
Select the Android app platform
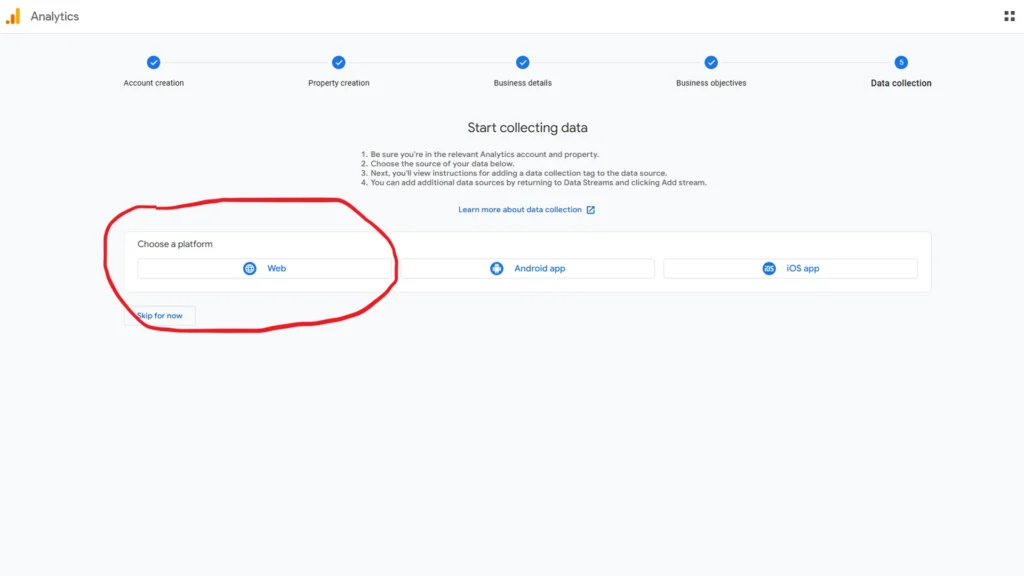(x=530, y=268)
